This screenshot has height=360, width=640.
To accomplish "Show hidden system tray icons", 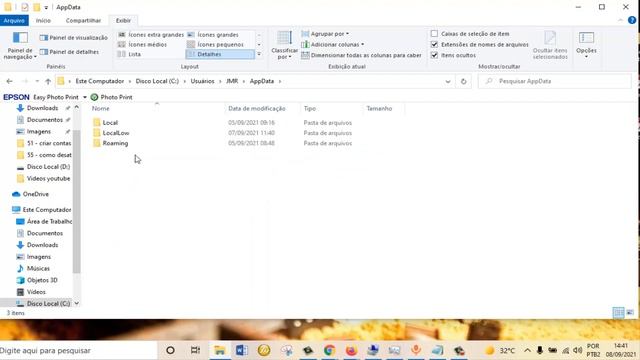I will click(527, 351).
